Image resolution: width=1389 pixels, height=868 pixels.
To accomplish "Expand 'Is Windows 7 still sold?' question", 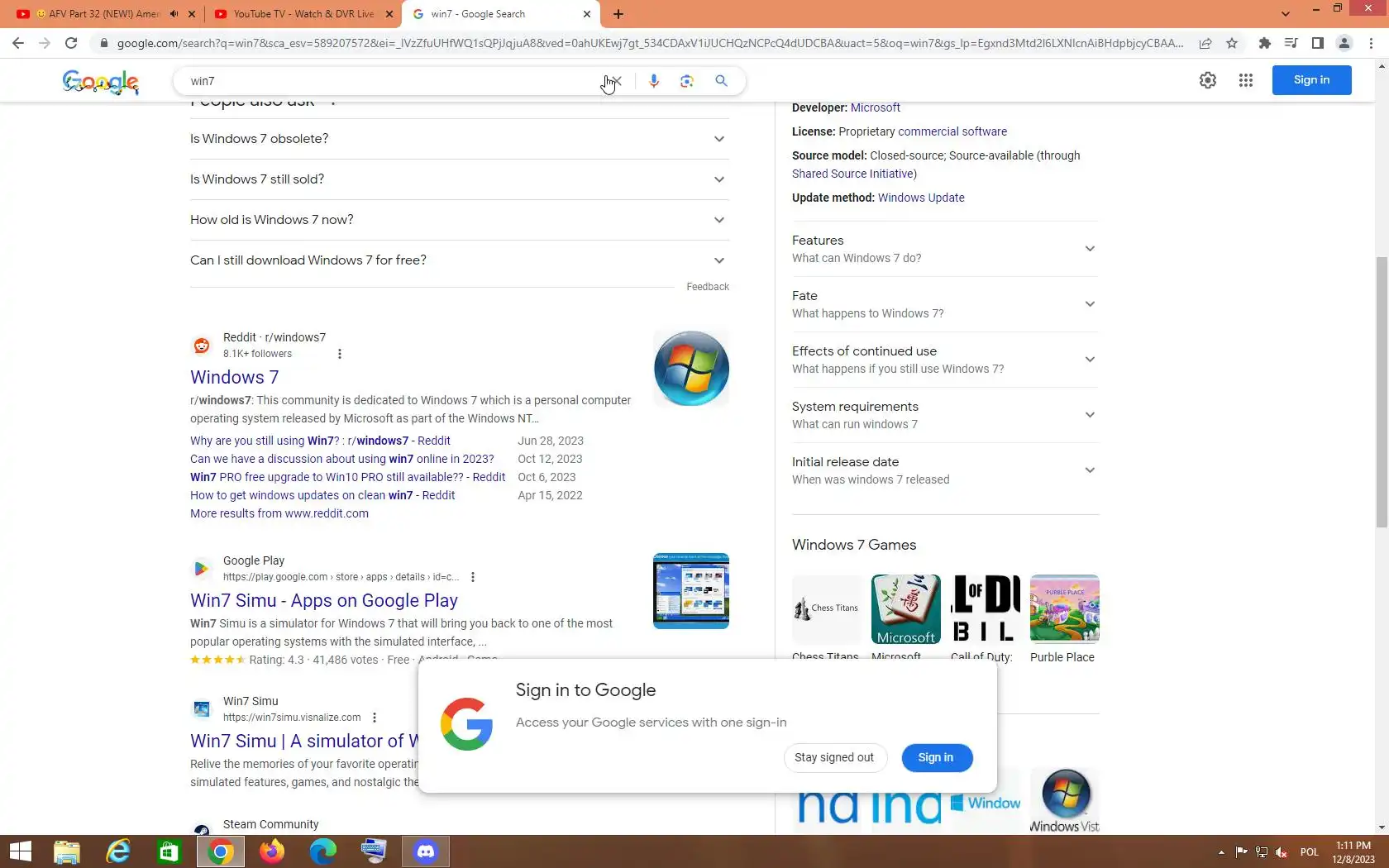I will point(460,179).
